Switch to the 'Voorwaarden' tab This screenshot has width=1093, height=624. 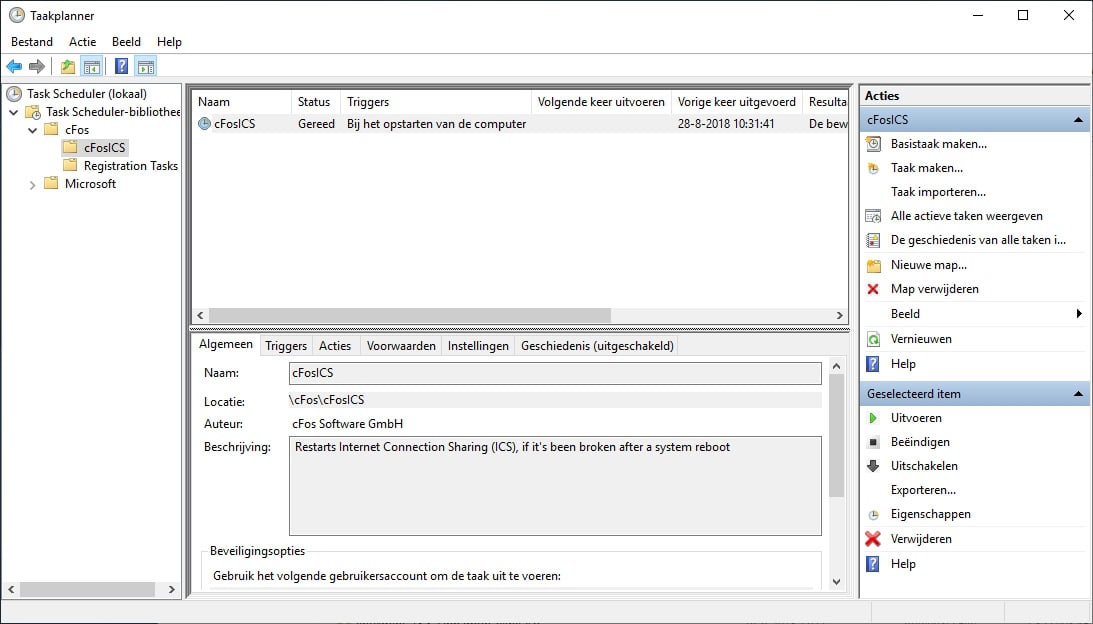(400, 345)
